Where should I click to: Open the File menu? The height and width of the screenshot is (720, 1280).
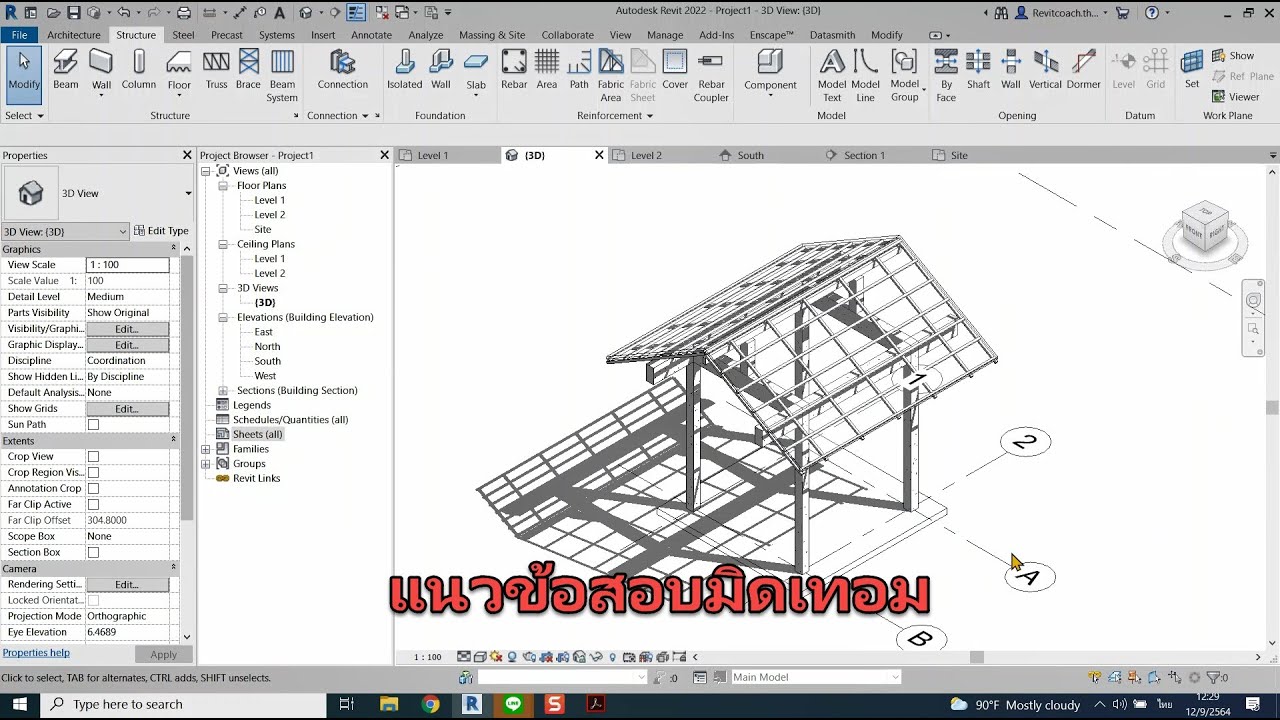(19, 35)
